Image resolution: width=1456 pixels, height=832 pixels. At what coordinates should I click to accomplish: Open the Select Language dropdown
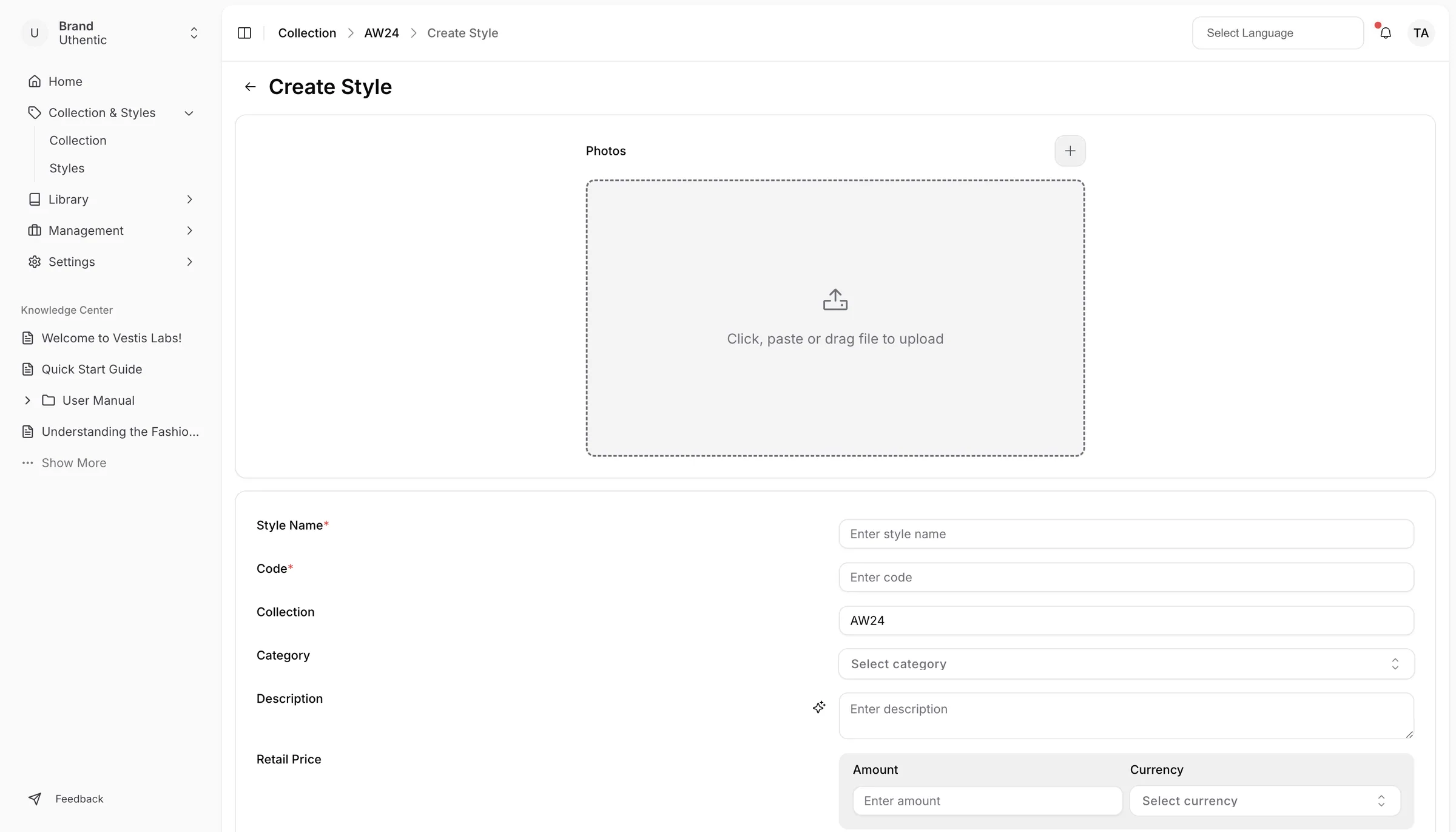point(1278,33)
